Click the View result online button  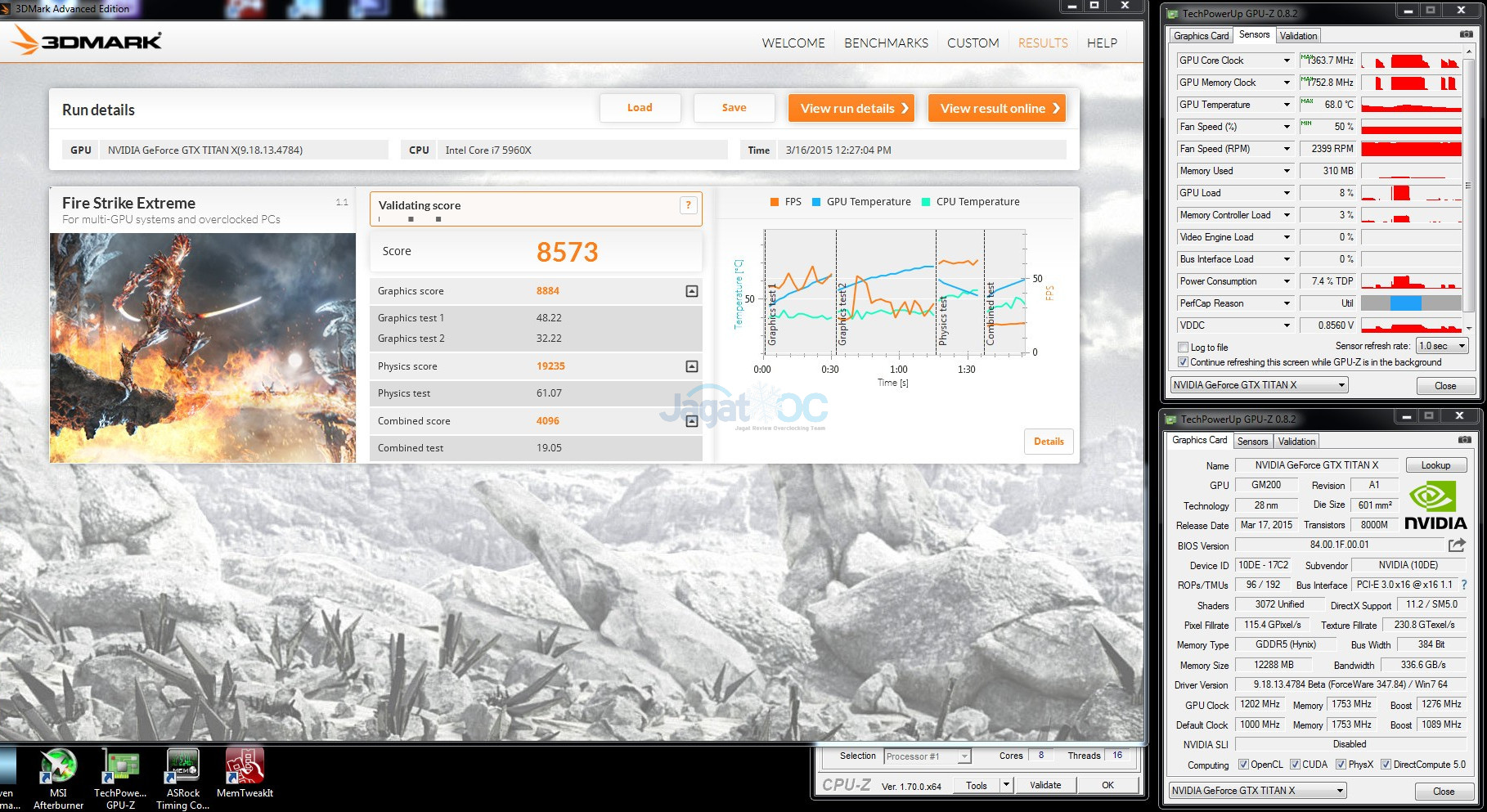(x=996, y=108)
